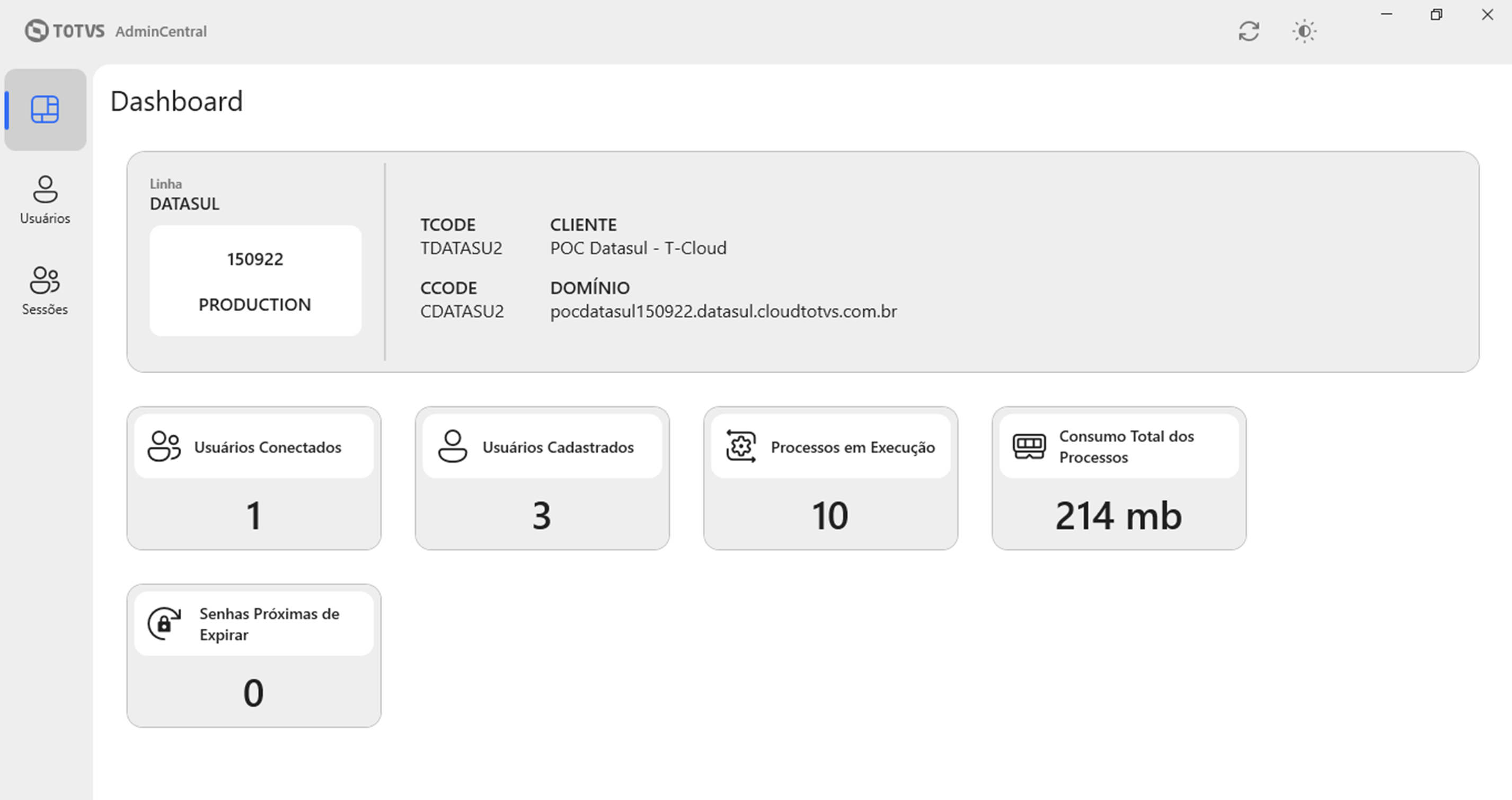Minimize the AdminCentral window

click(x=1386, y=14)
